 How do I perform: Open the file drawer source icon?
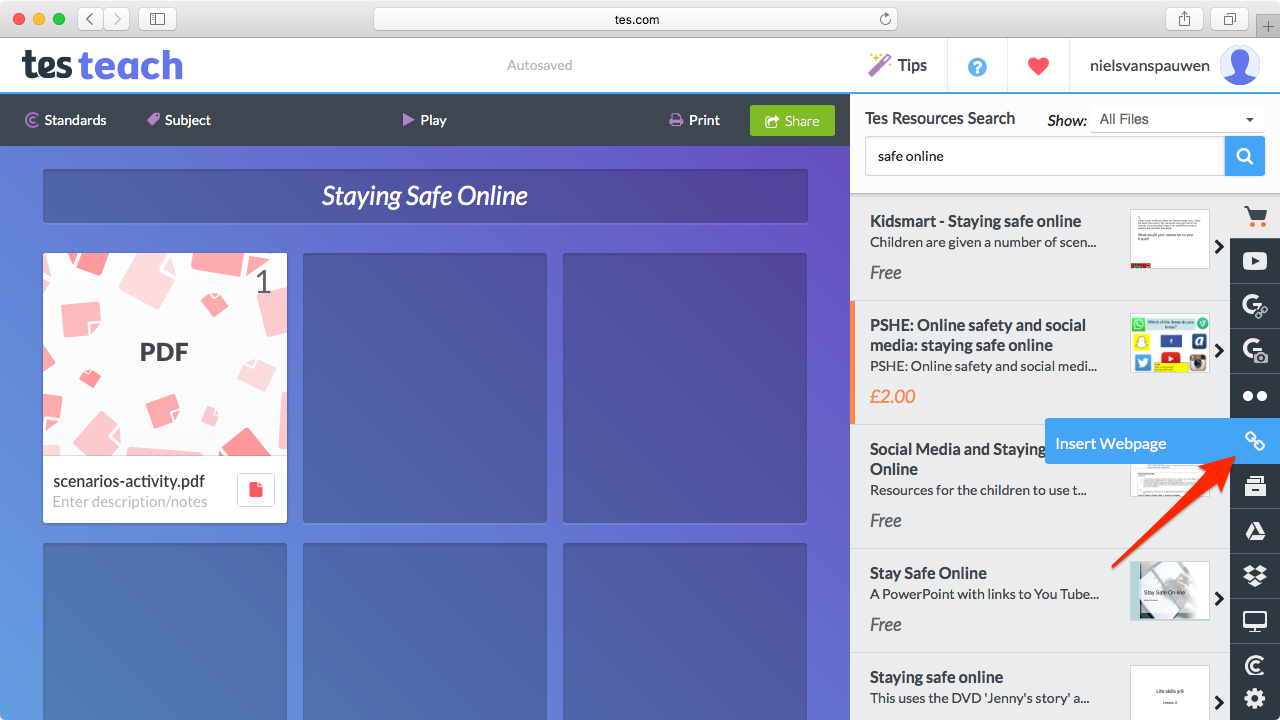[1255, 486]
